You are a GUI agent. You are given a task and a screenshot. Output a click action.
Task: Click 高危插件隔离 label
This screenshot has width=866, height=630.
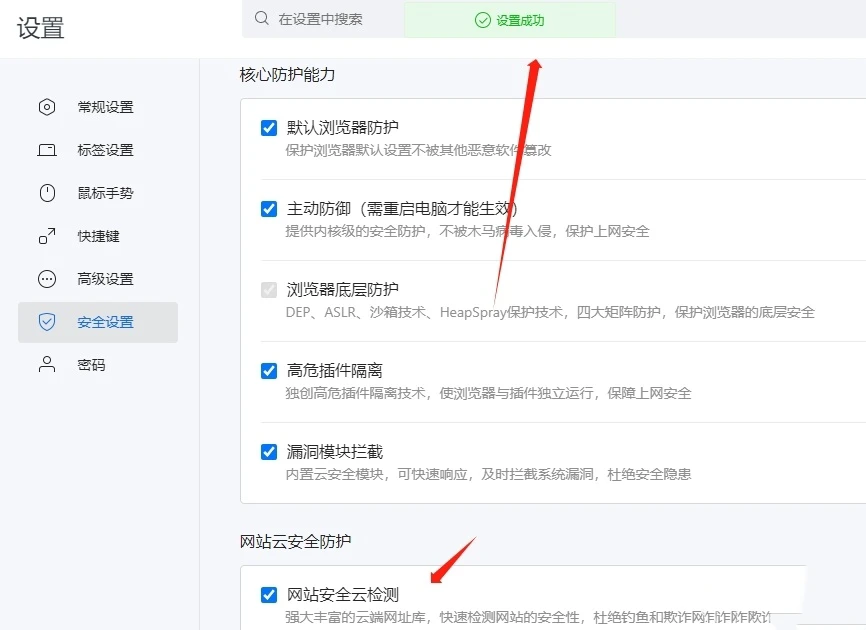click(335, 370)
